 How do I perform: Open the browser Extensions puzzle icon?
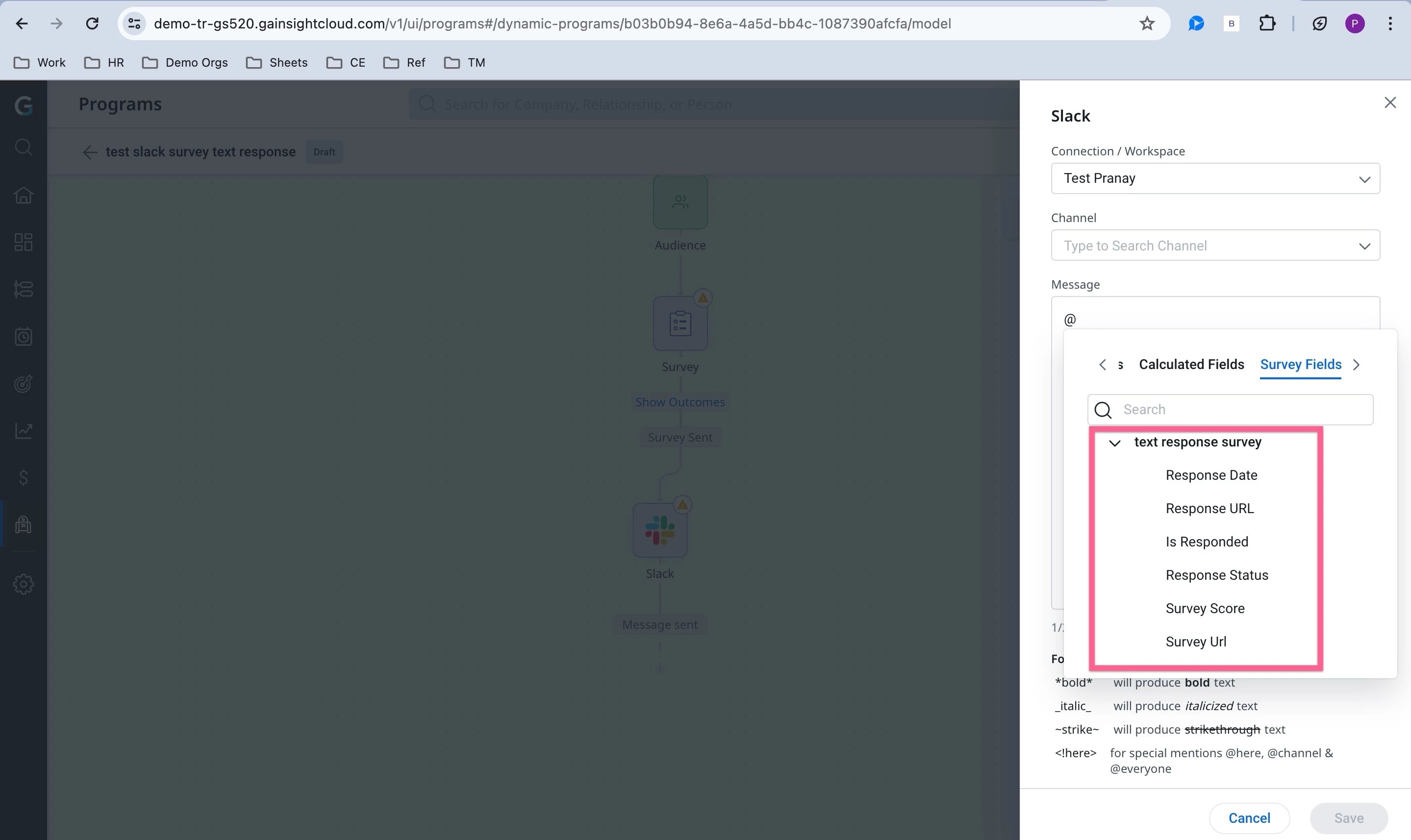click(x=1267, y=23)
